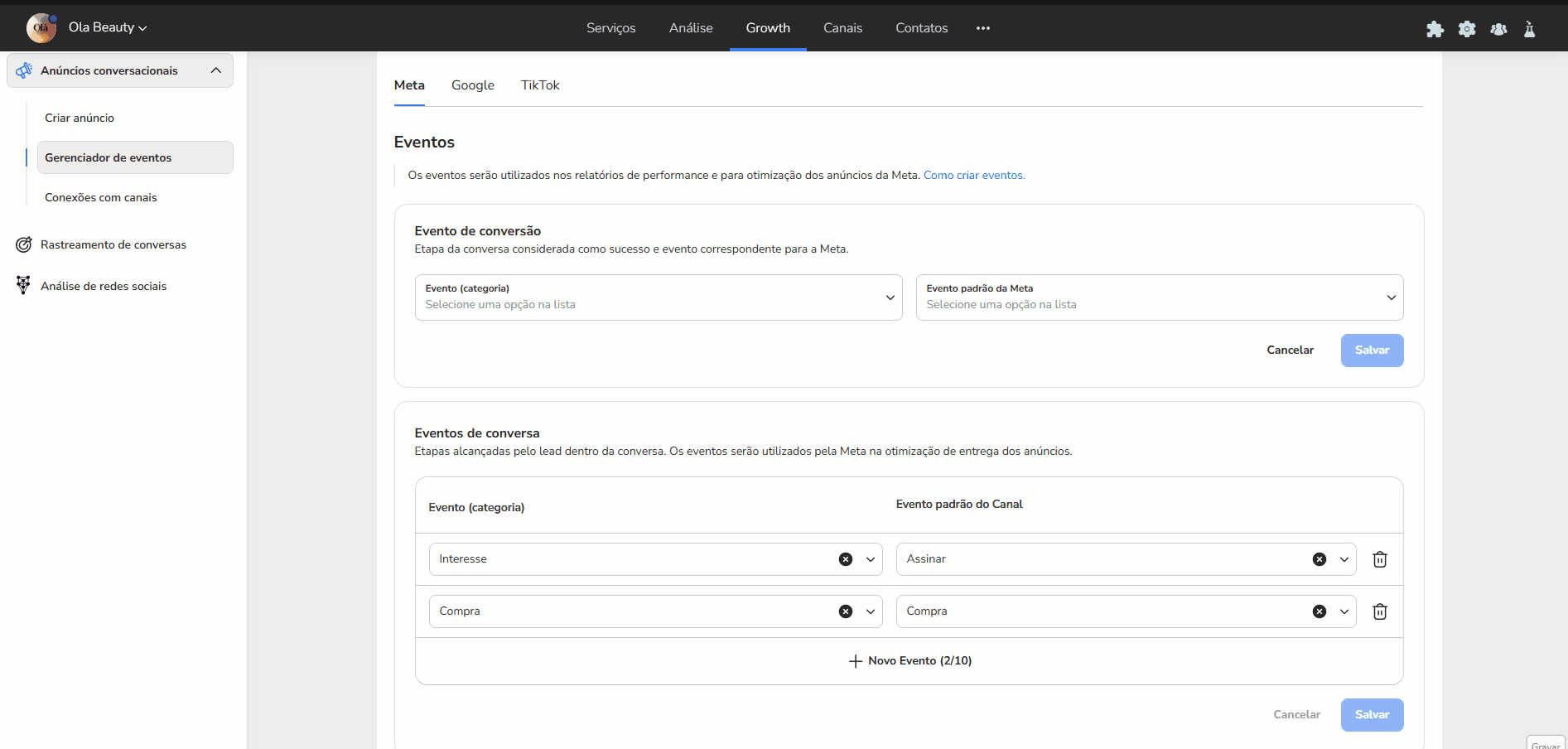
Task: Expand the Compra category dropdown arrow
Action: (871, 611)
